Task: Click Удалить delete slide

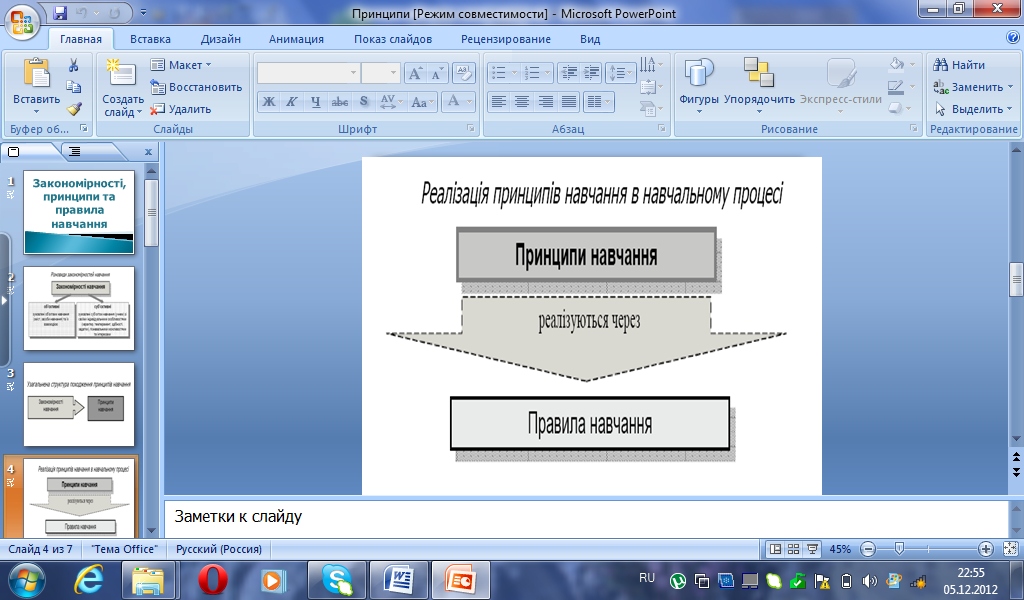Action: [181, 109]
